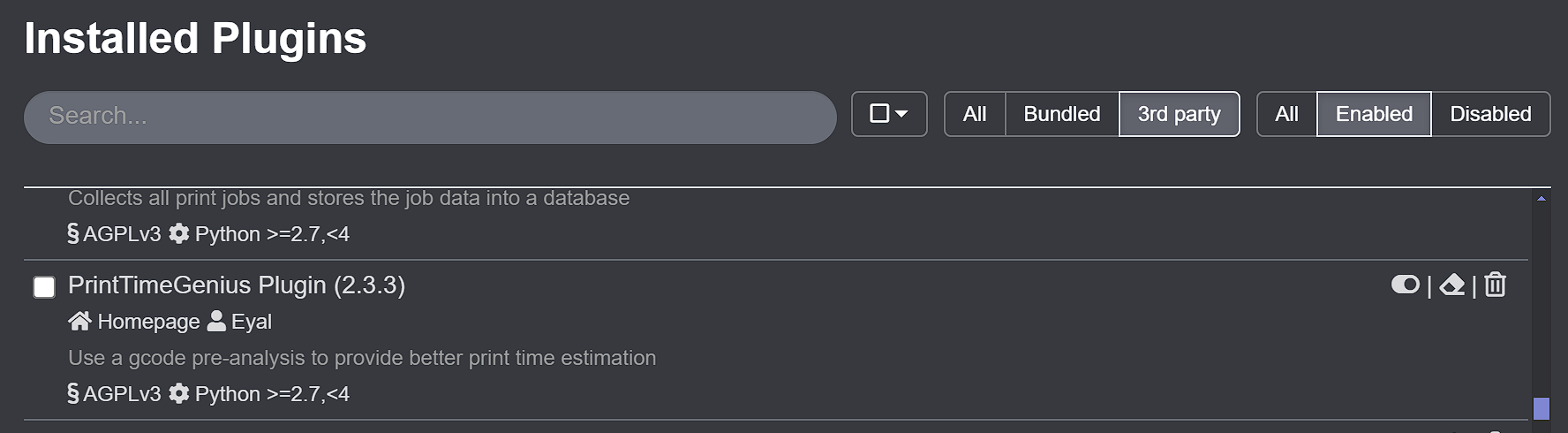This screenshot has height=433, width=1568.
Task: Click the section-sign license icon for PrintTimeGenius
Action: coord(73,393)
